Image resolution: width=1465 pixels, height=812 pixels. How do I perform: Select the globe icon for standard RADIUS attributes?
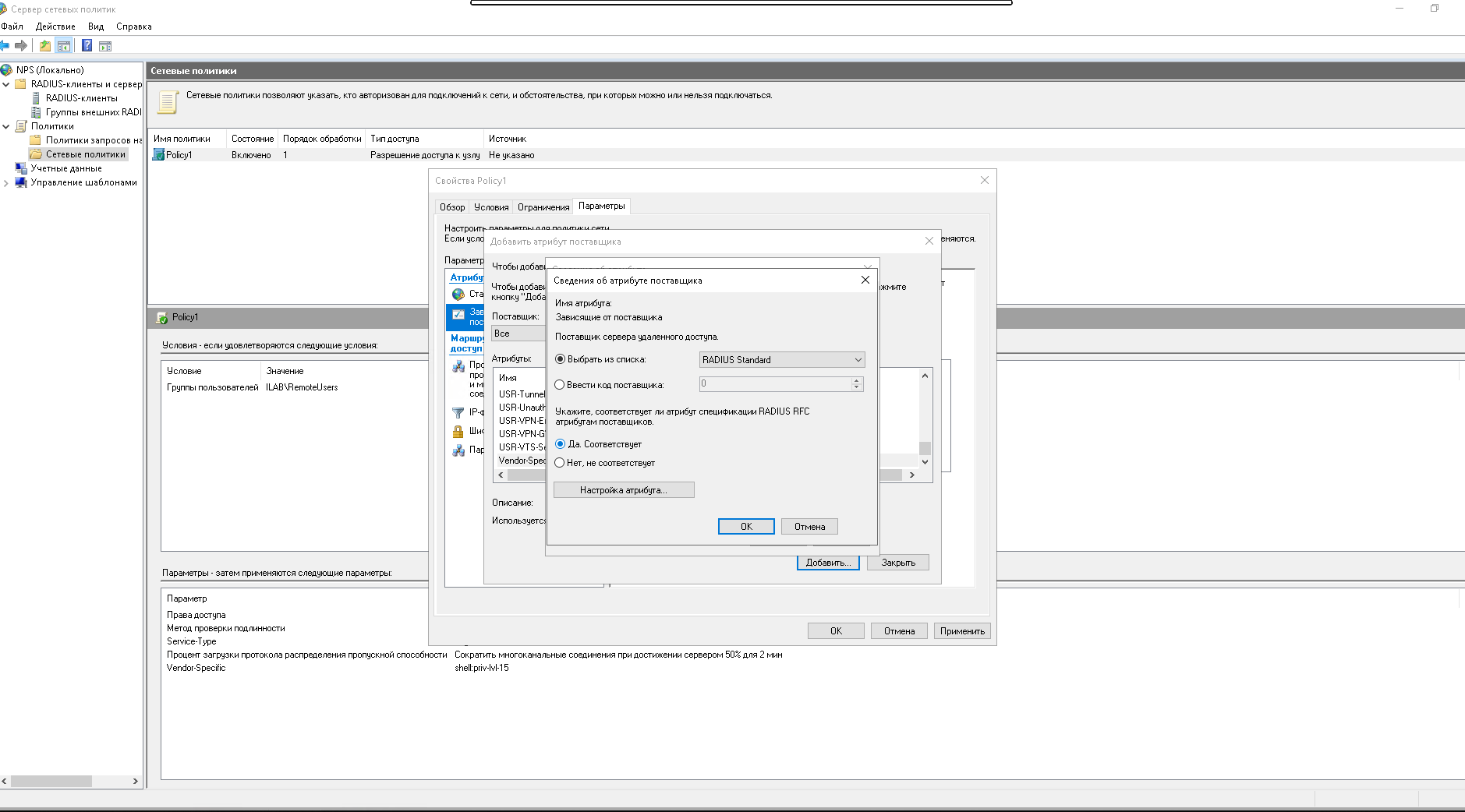point(458,295)
